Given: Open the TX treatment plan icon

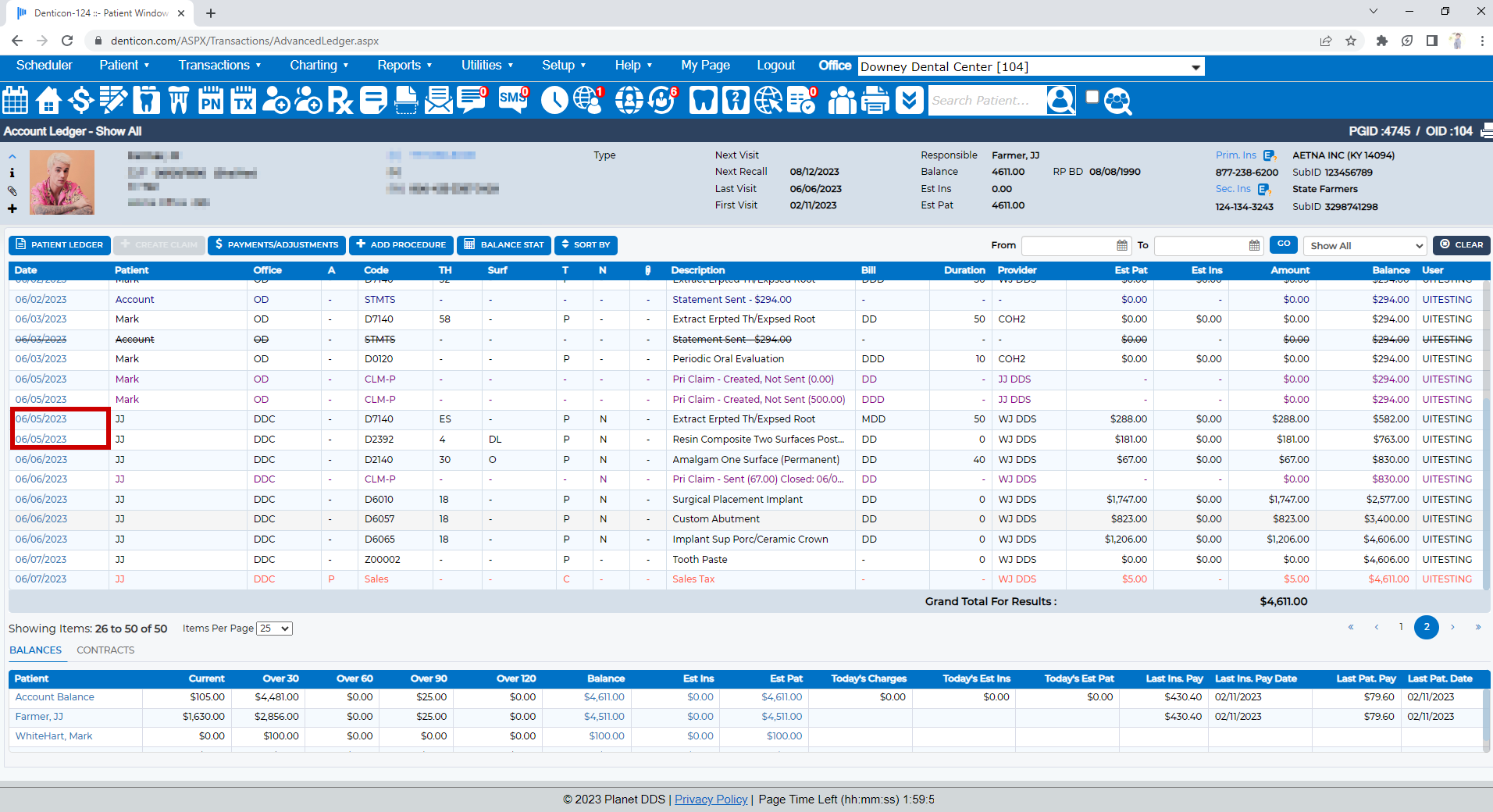Looking at the screenshot, I should [x=244, y=101].
